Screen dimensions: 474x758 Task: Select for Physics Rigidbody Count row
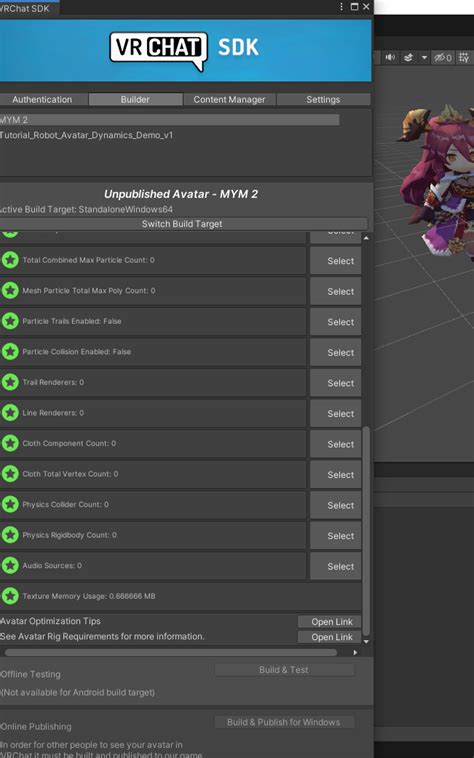336,536
